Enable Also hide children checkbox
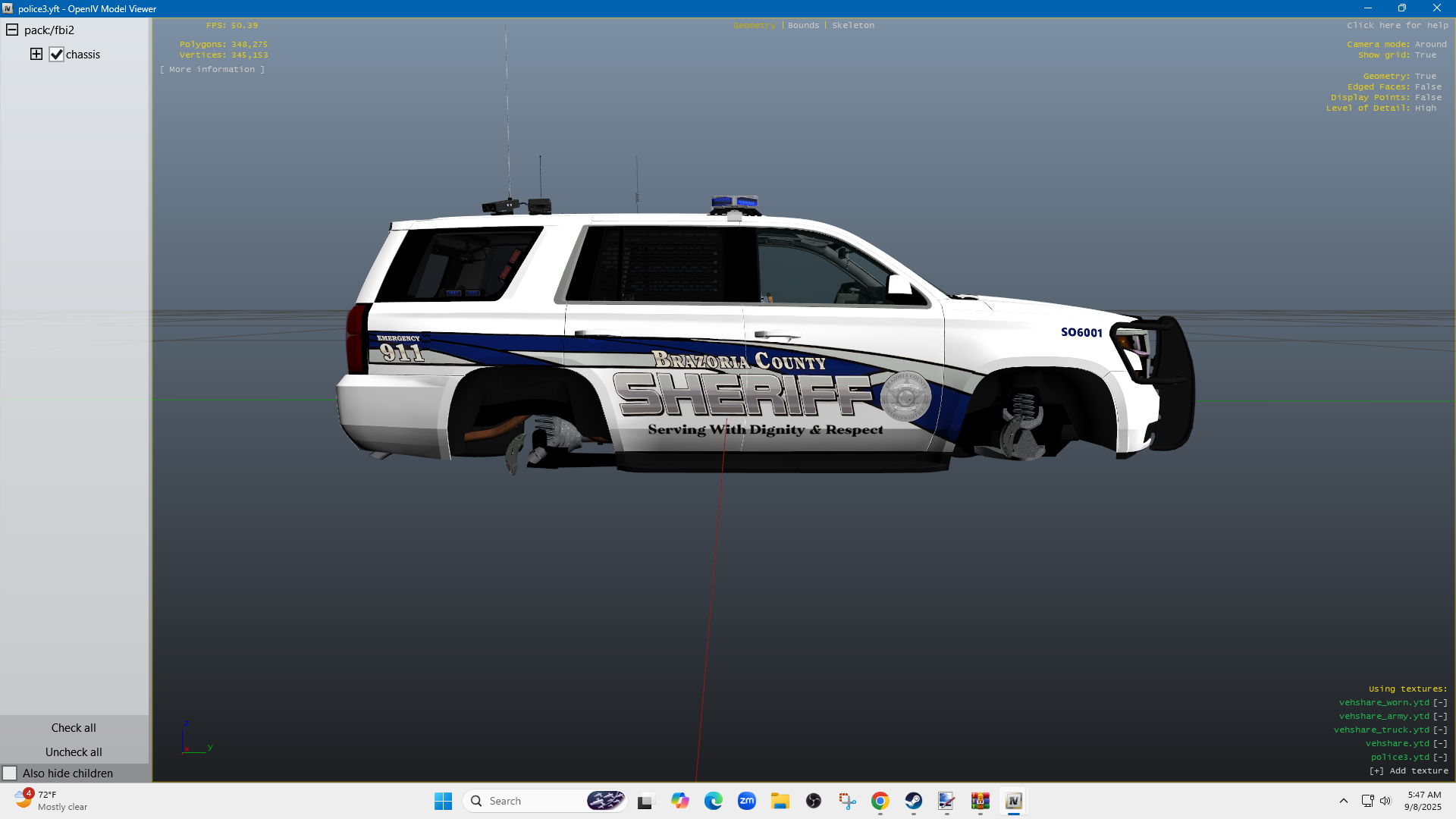 click(x=10, y=773)
